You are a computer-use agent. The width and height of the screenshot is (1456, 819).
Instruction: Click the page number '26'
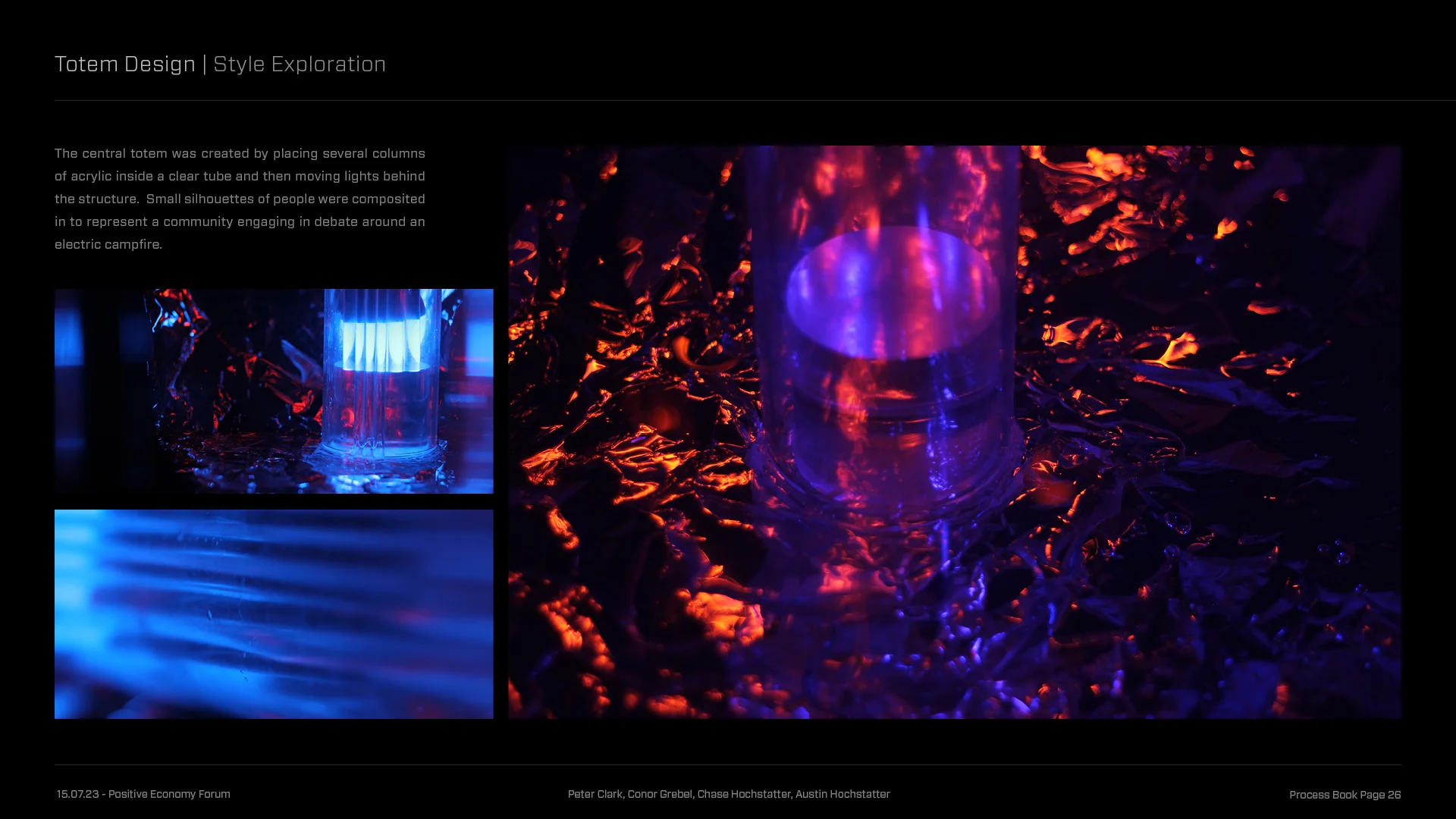click(1394, 795)
